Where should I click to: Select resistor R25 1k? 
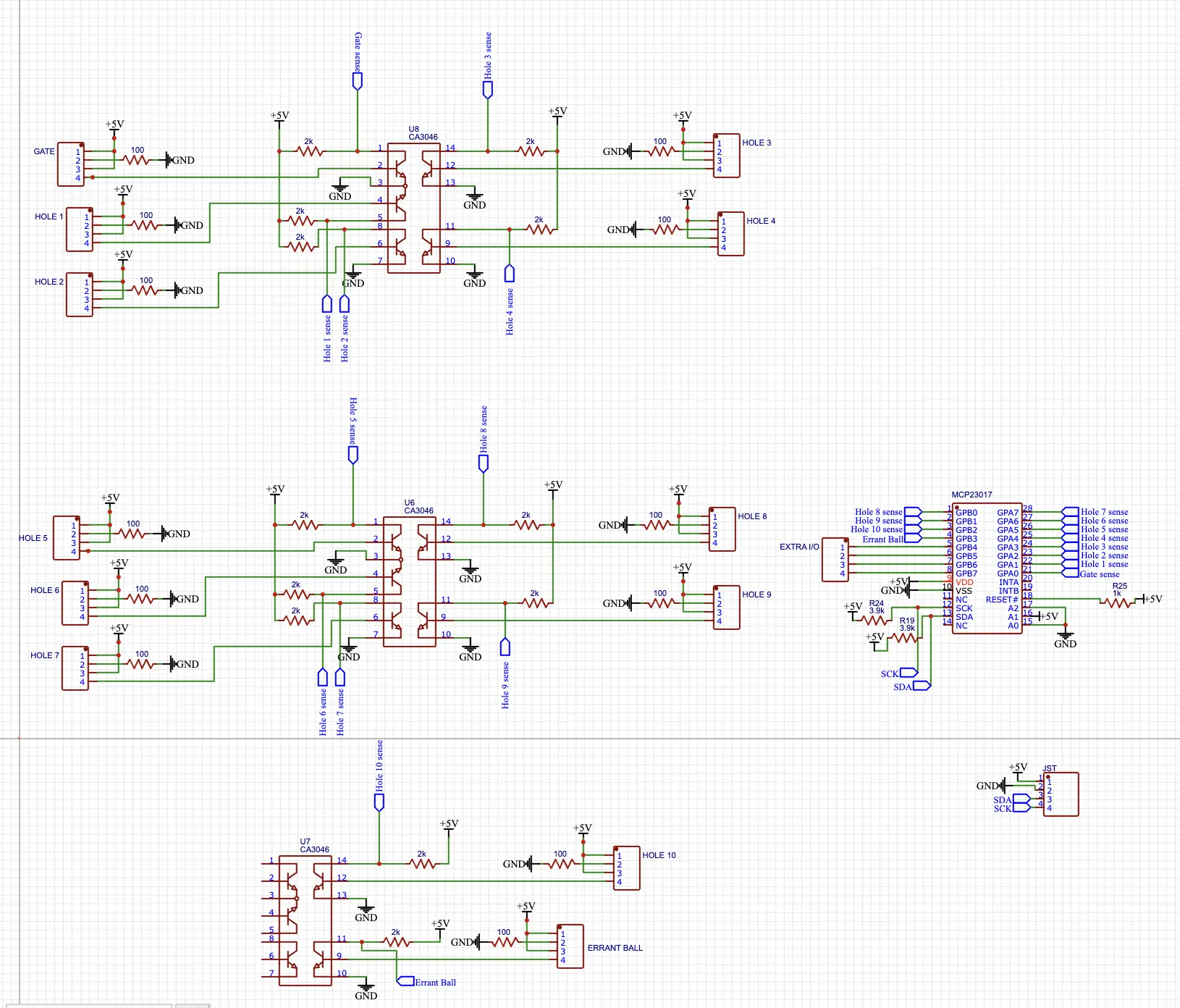pos(1118,601)
